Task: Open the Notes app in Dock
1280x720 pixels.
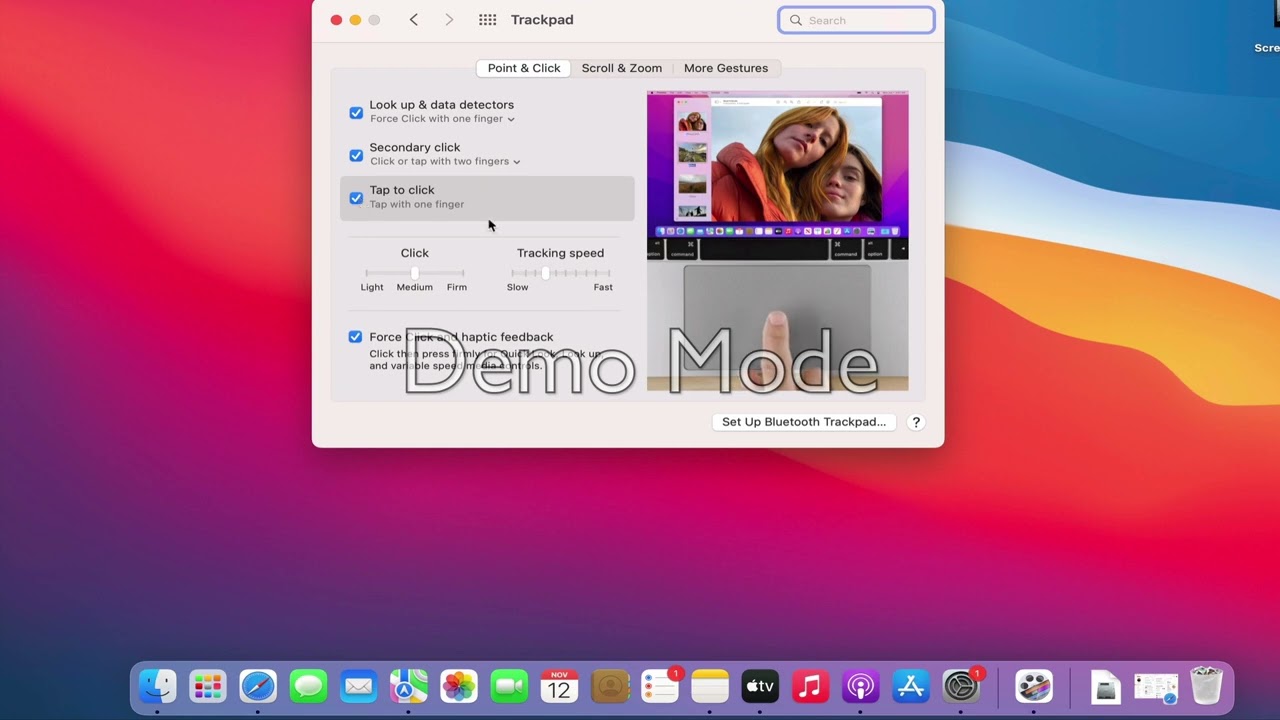Action: tap(710, 686)
